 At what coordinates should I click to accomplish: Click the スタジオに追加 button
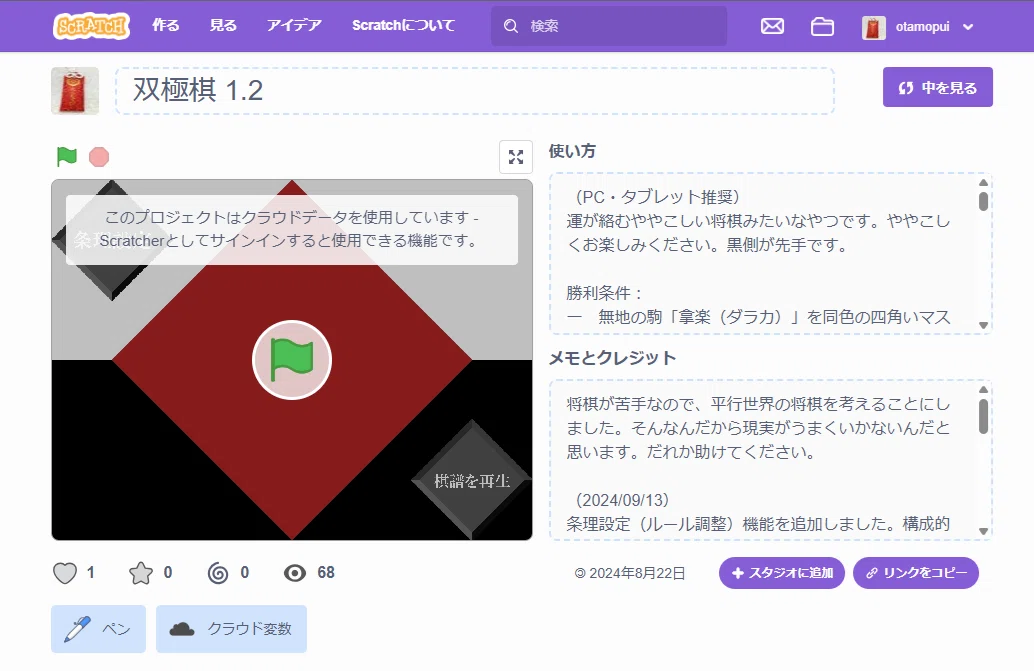click(781, 573)
